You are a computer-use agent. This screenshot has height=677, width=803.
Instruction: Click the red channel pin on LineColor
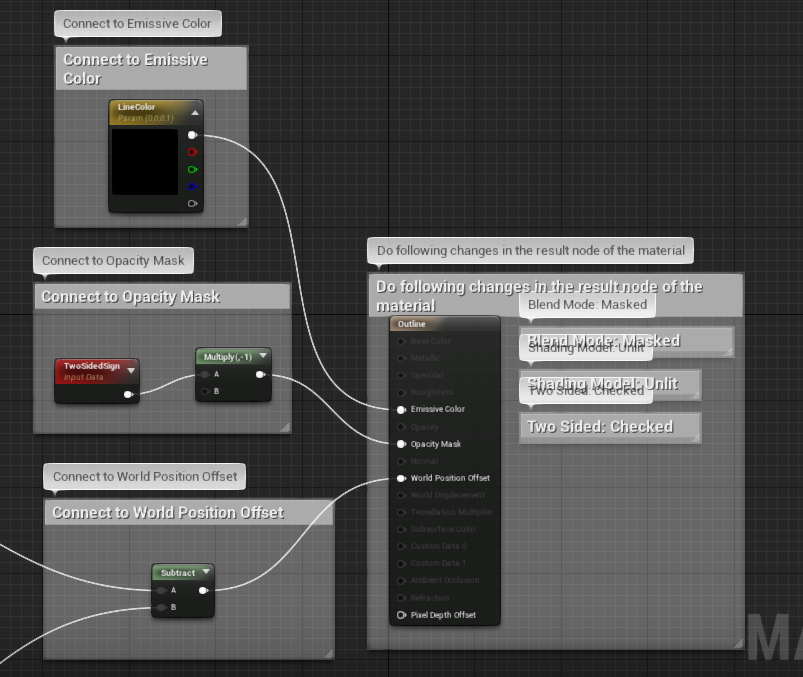pos(192,152)
